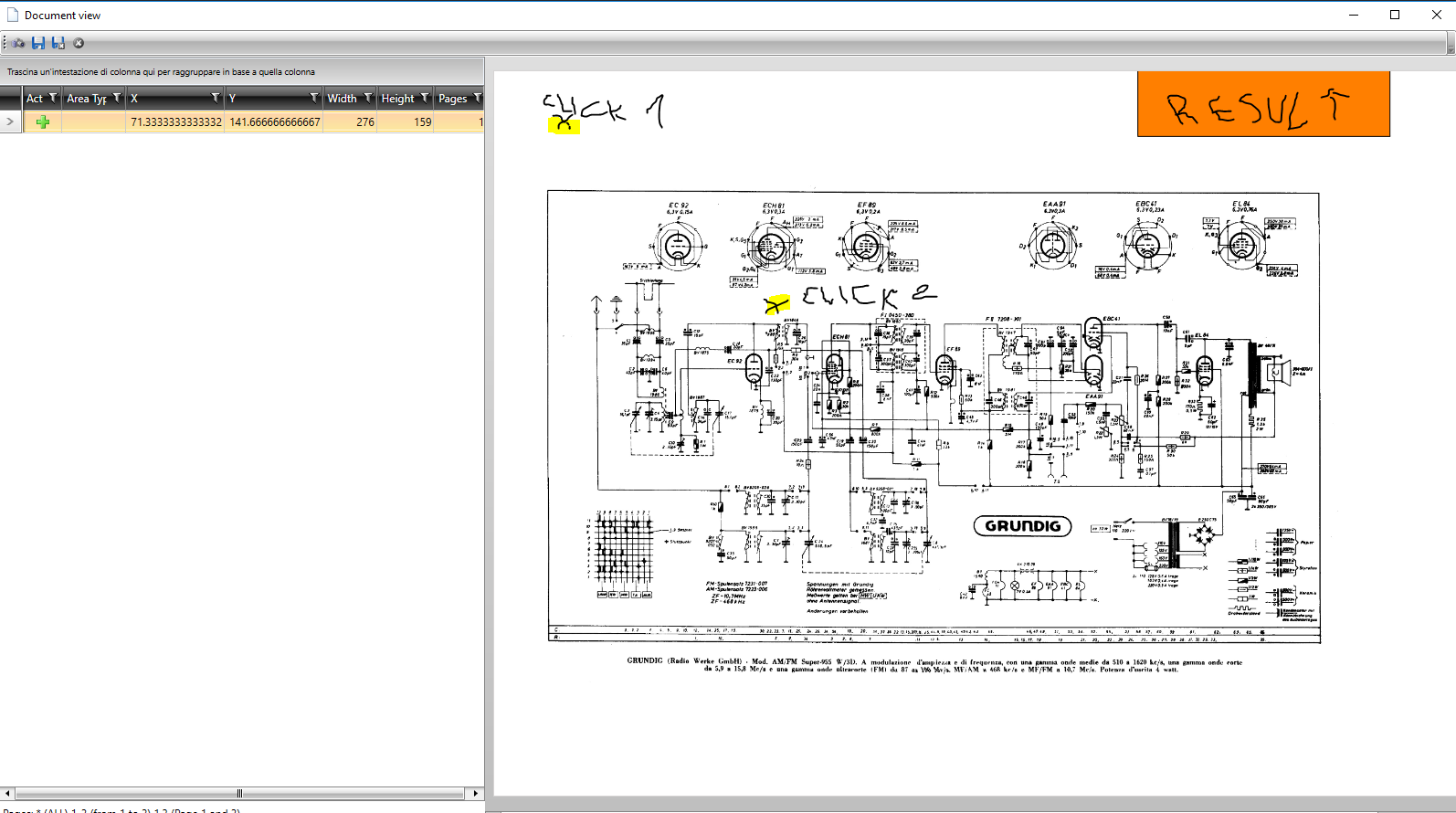Select the X value cell 71.333

click(x=175, y=121)
